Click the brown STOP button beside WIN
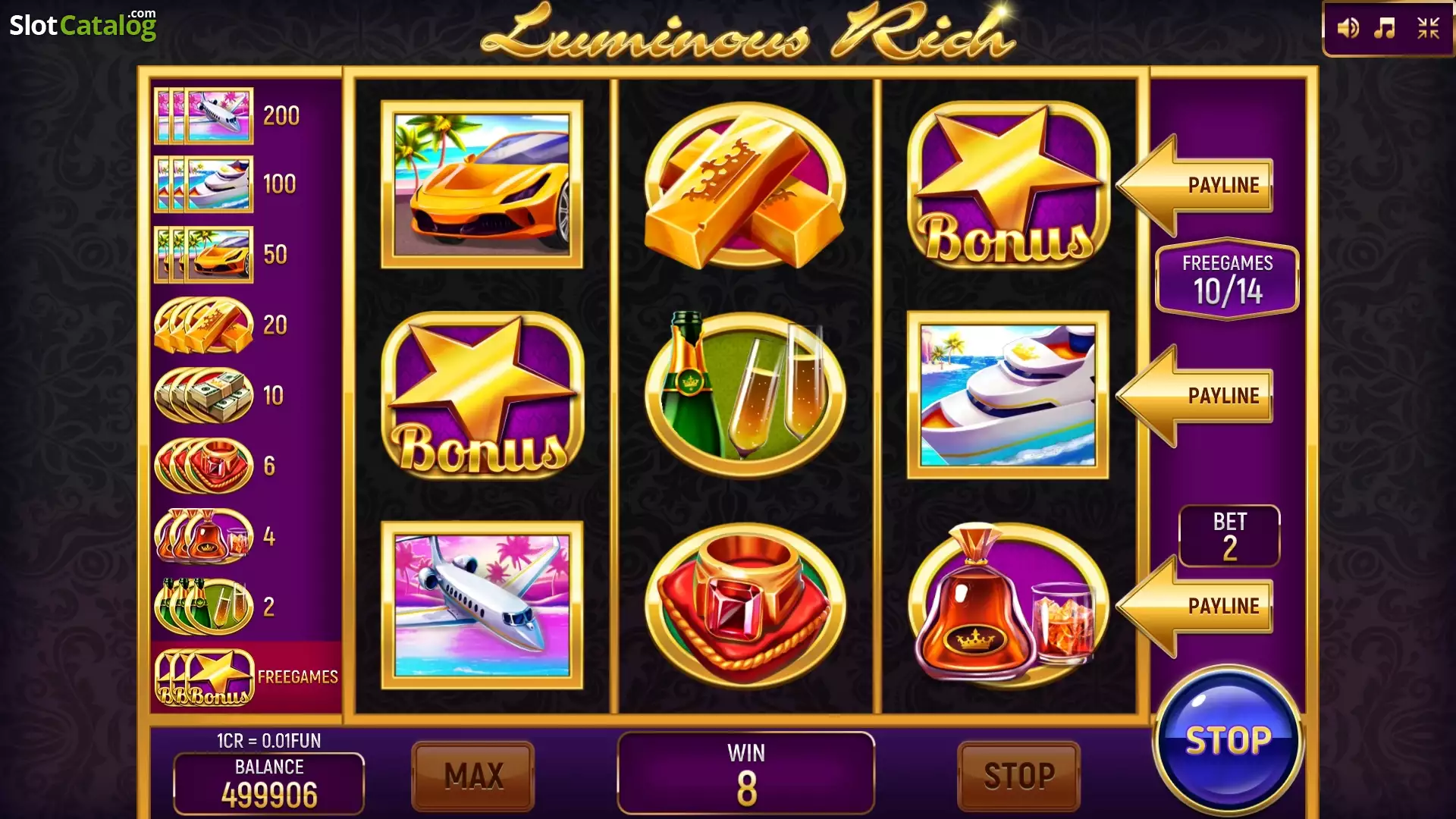 coord(1018,776)
